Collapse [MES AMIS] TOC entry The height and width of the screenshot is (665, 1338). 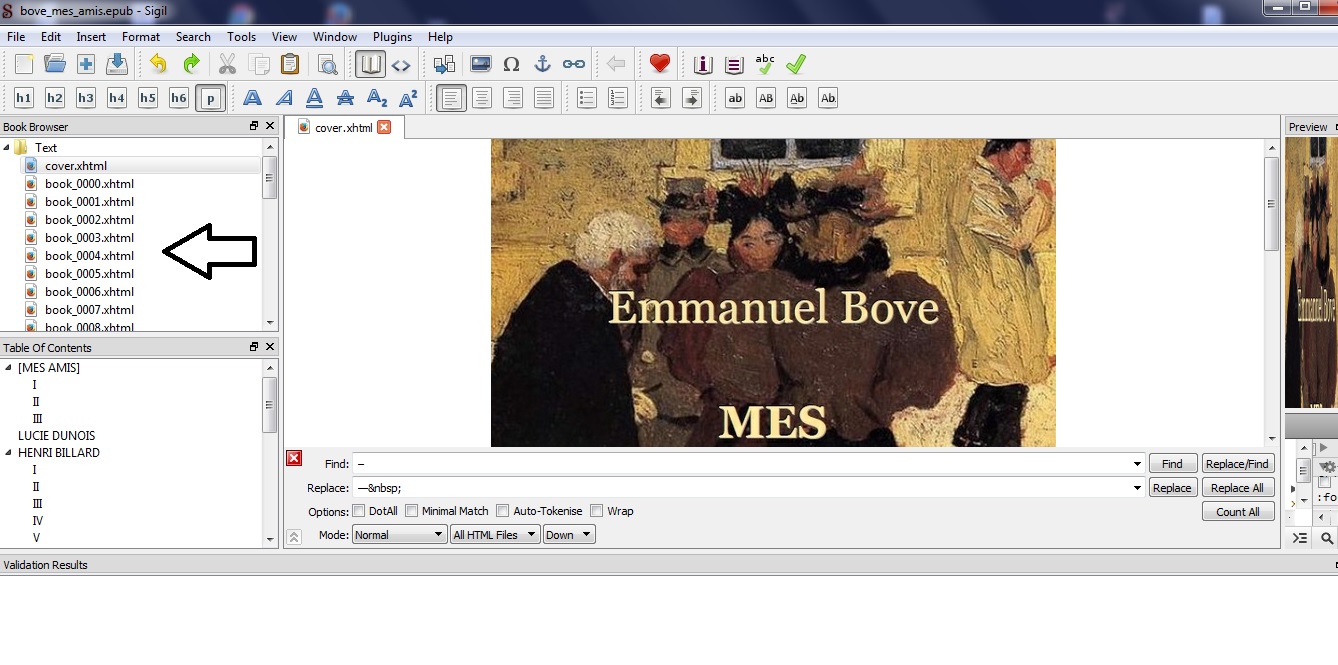click(7, 368)
